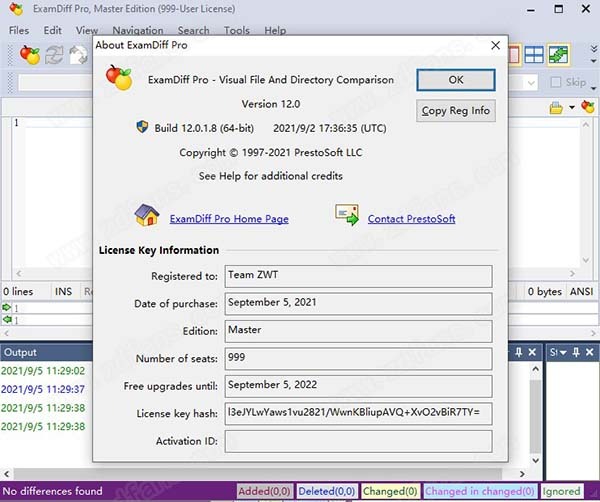The height and width of the screenshot is (502, 600).
Task: Click the Changed in changed(0) legend
Action: point(479,491)
